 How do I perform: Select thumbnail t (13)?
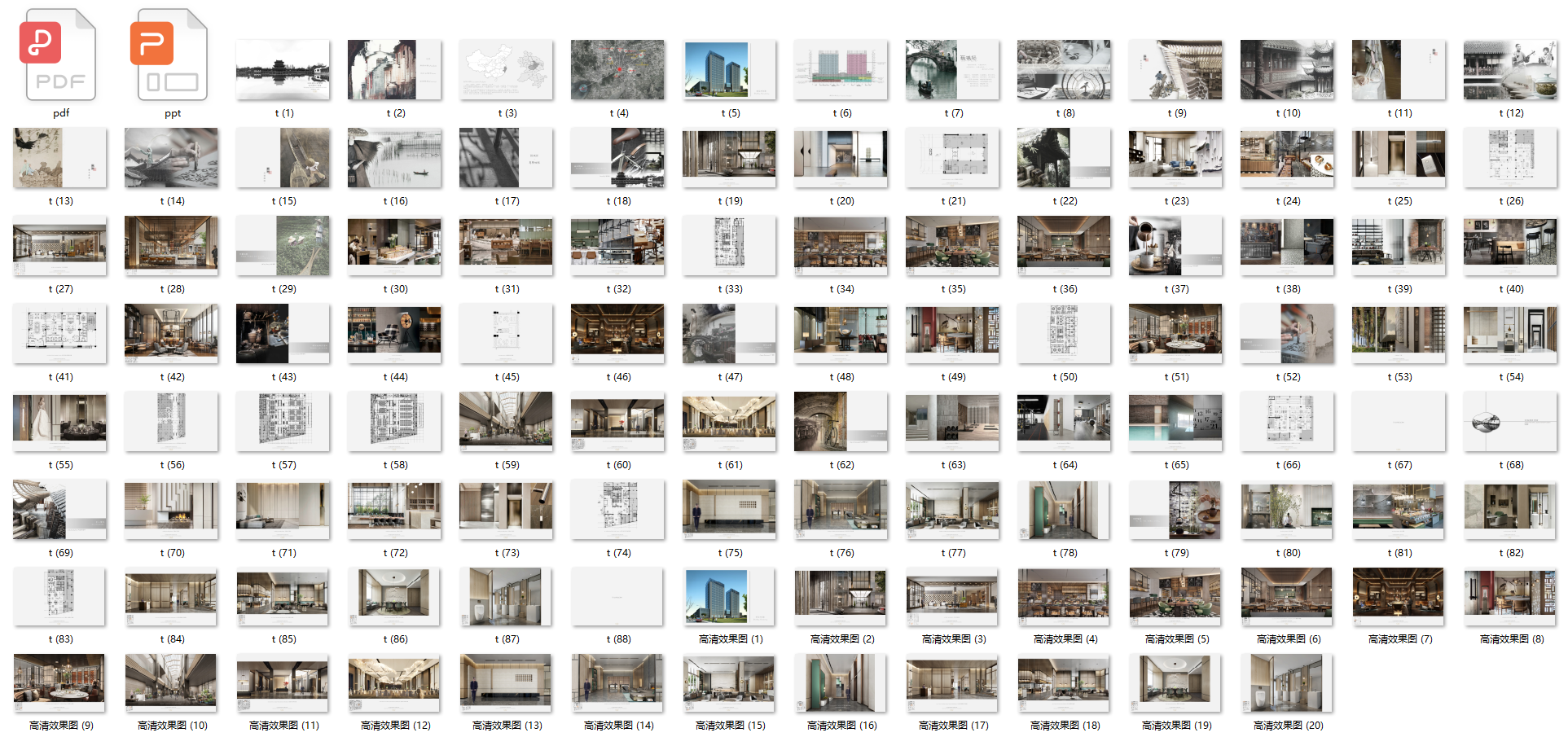point(59,158)
